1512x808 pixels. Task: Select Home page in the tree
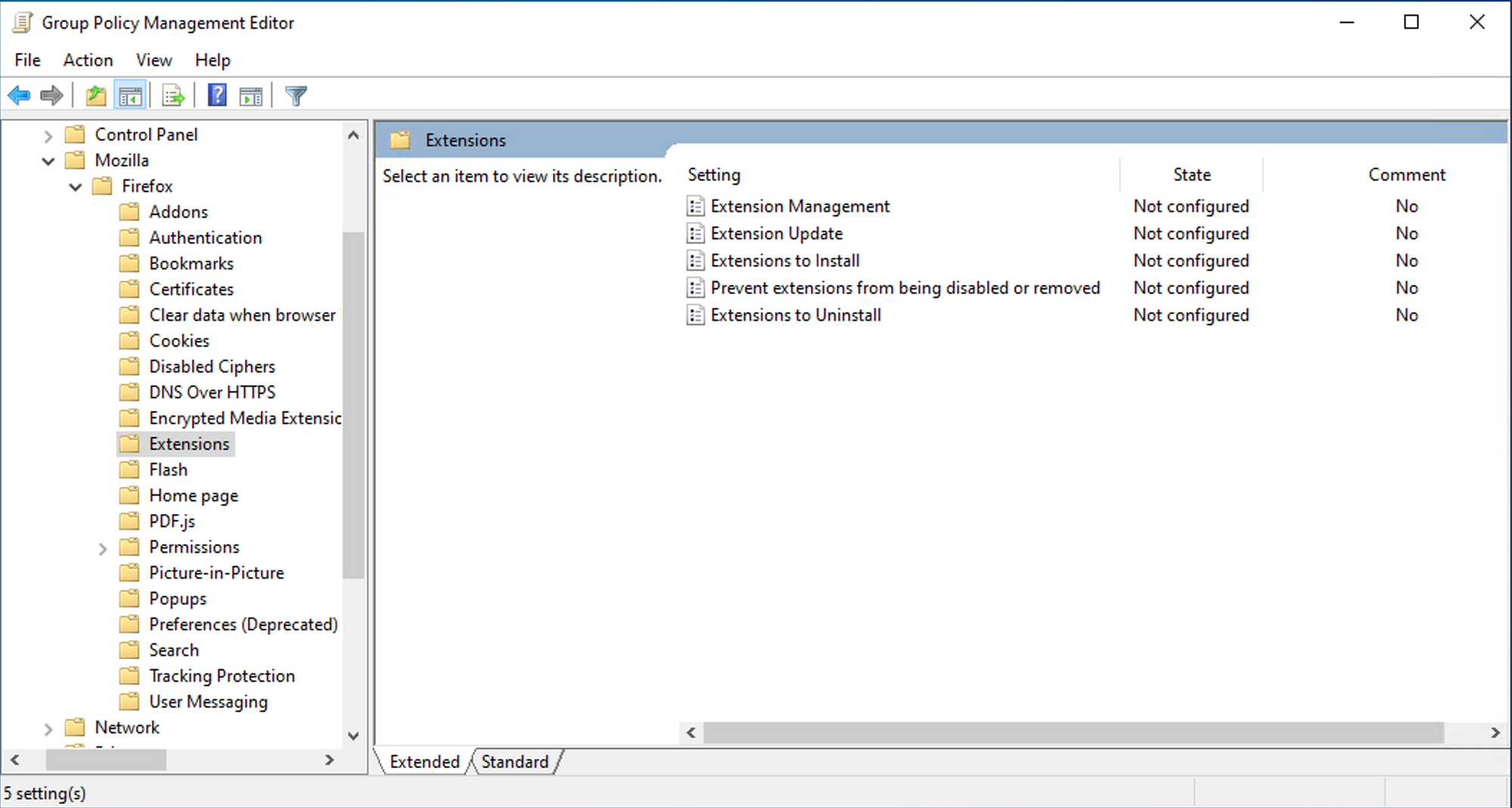pyautogui.click(x=194, y=496)
